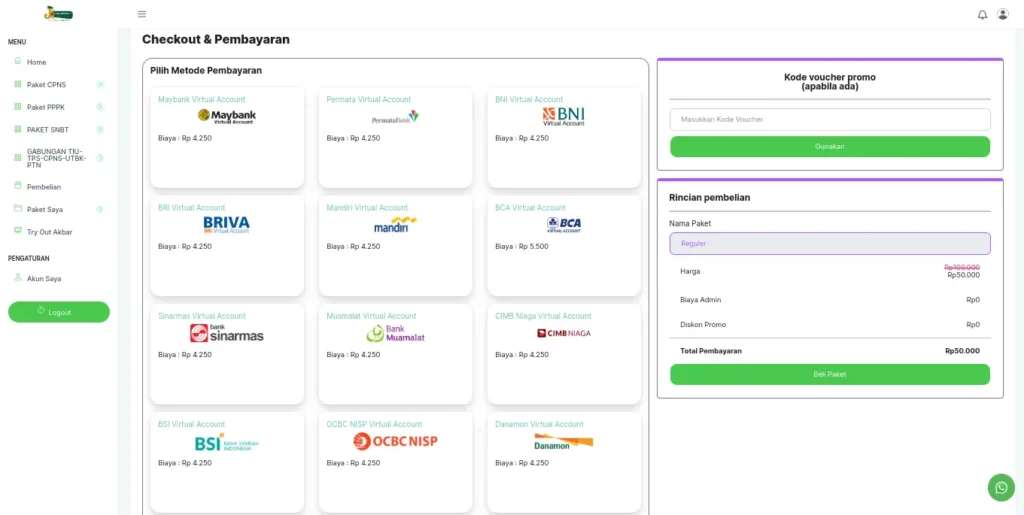Click the site logo in sidebar

click(x=58, y=14)
